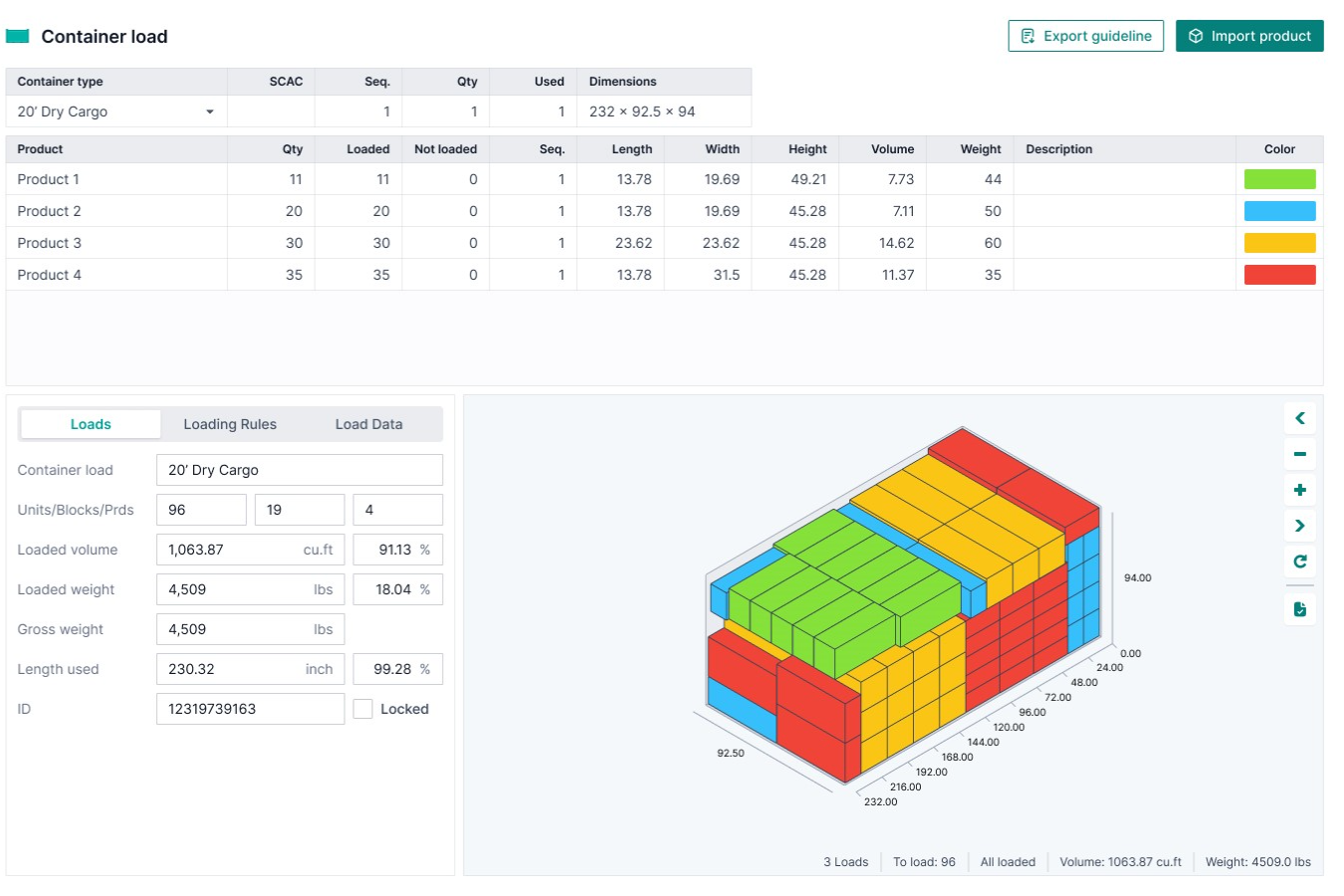Toggle the green square beside Container load title
Image resolution: width=1344 pixels, height=896 pixels.
18,33
